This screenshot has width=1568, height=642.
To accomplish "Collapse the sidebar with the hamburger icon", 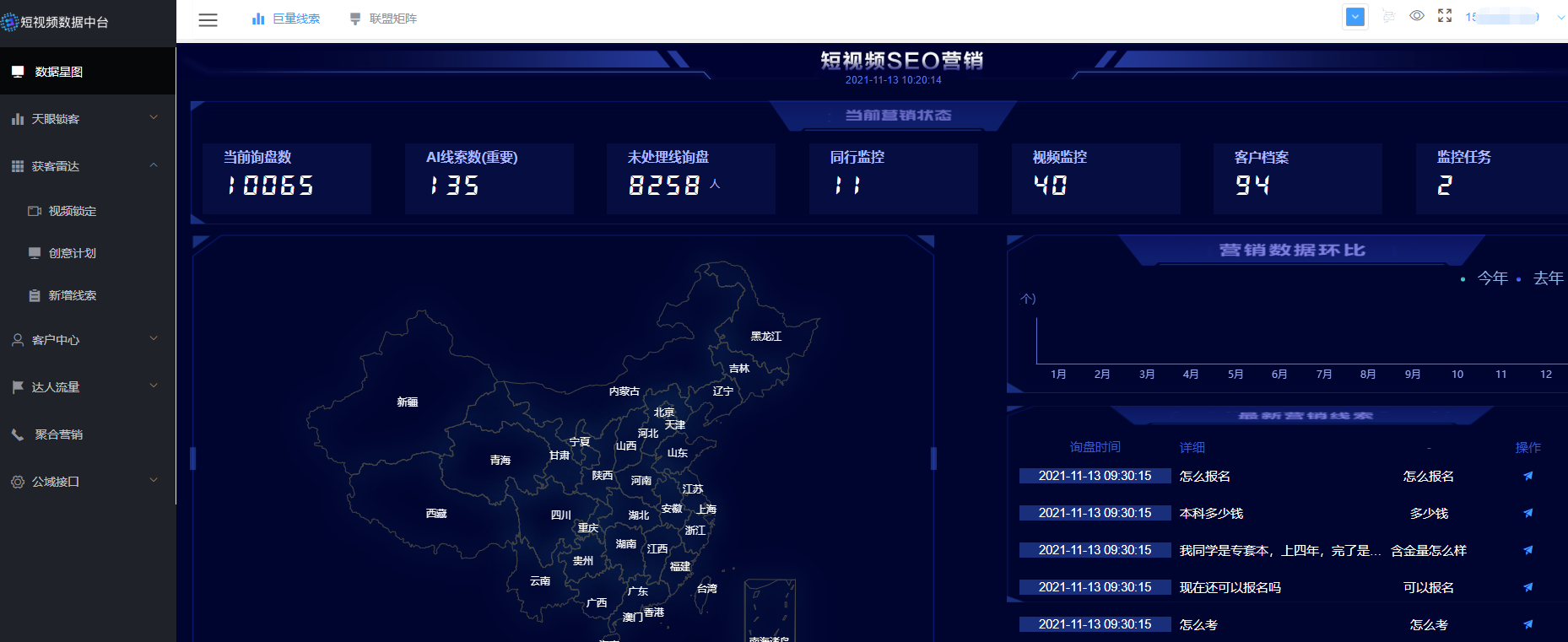I will 208,19.
